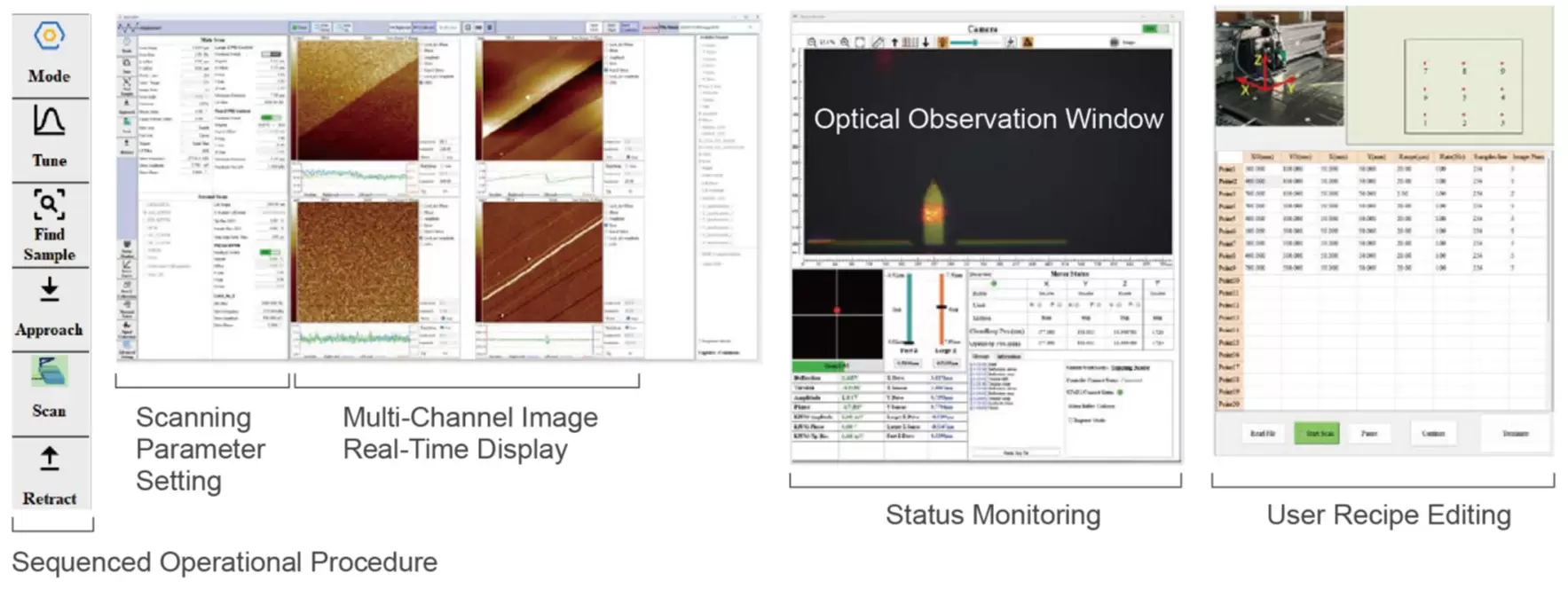1568x597 pixels.
Task: Select the Find Sample icon
Action: (49, 205)
